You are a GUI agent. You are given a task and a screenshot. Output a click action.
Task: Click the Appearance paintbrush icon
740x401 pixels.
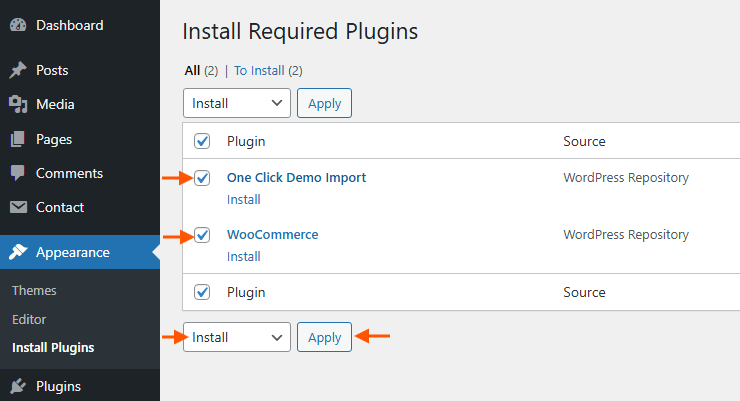18,252
